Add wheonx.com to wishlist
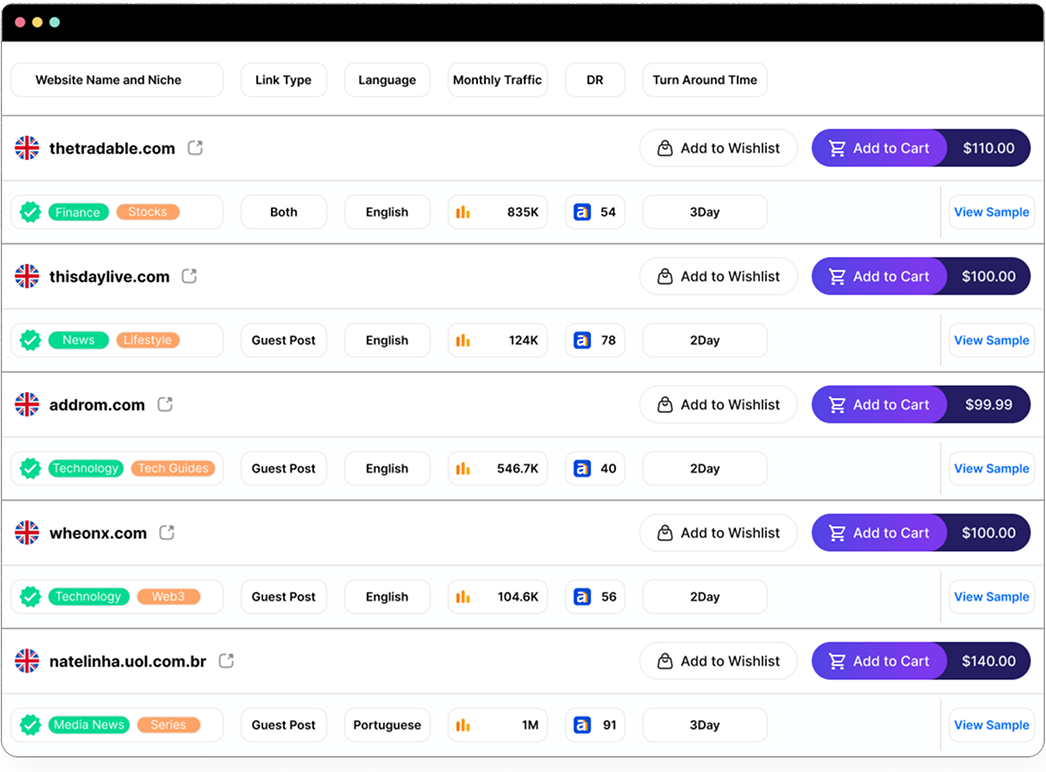The height and width of the screenshot is (772, 1046). 718,533
